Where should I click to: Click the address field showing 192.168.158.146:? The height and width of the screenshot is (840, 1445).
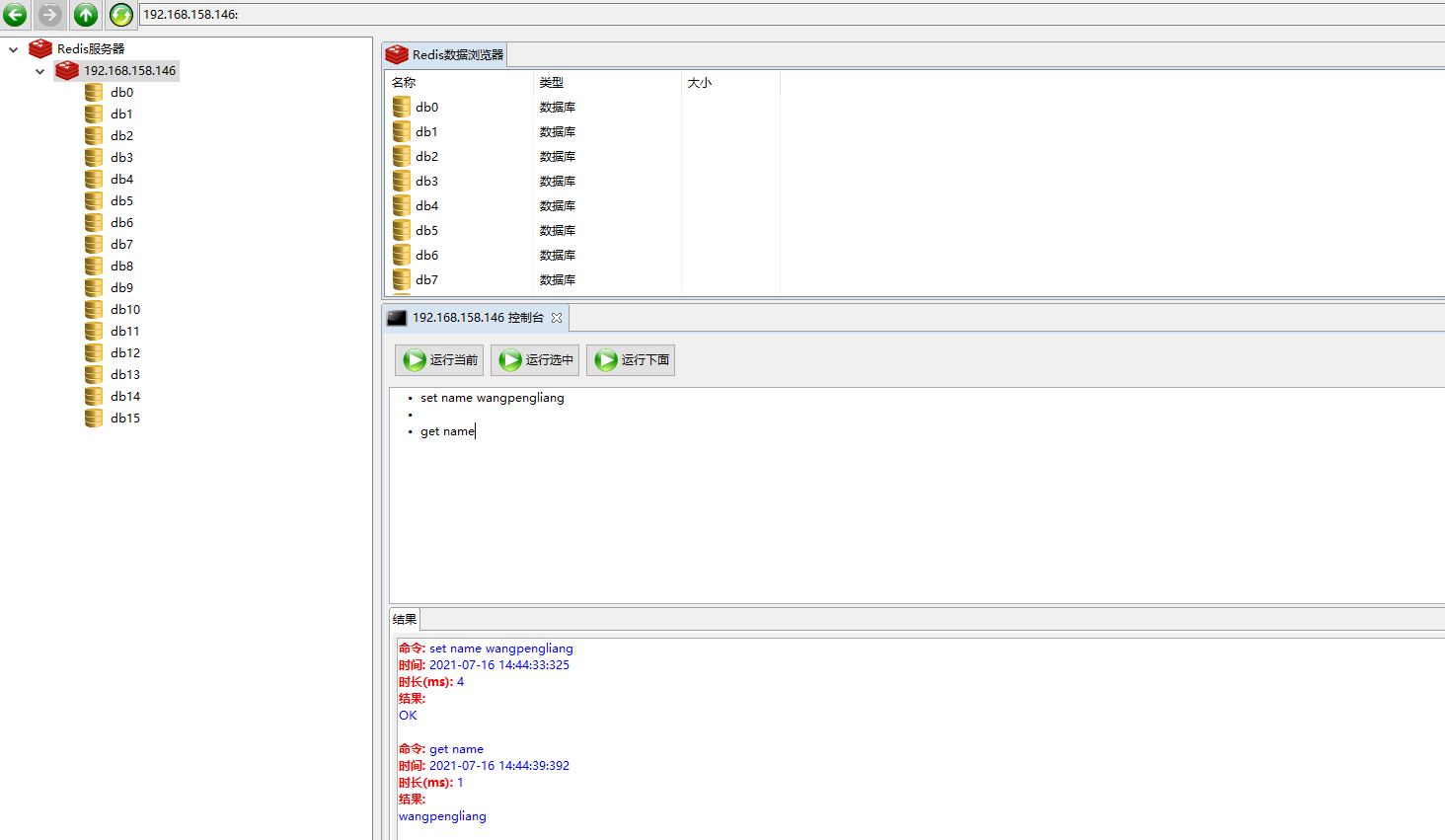click(x=792, y=14)
